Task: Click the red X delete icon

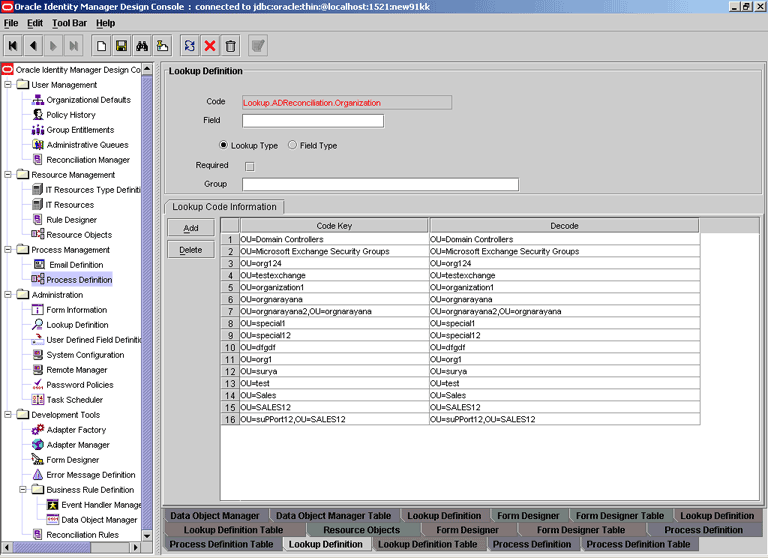Action: point(210,46)
